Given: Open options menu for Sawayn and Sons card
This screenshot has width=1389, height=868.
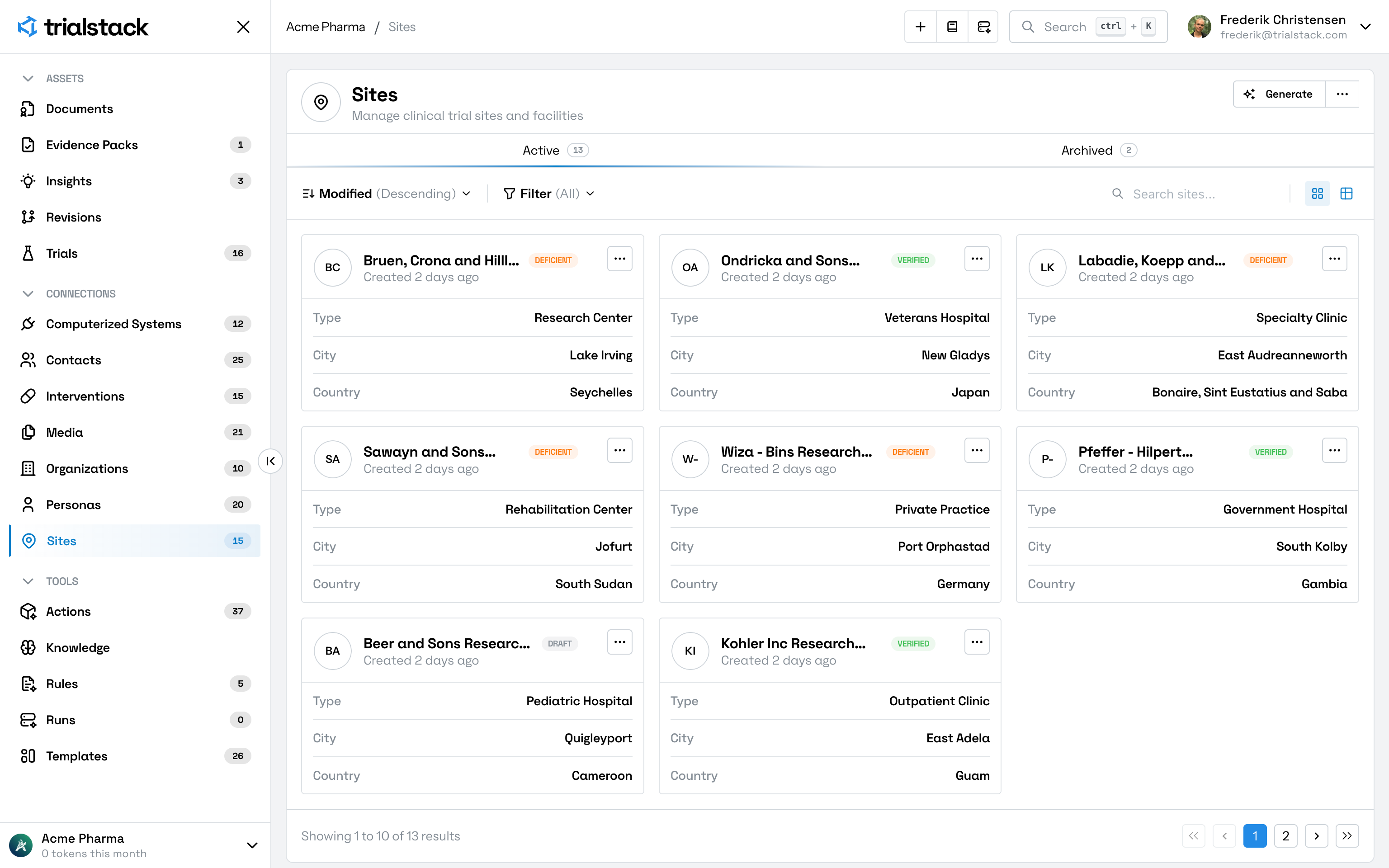Looking at the screenshot, I should (x=620, y=451).
